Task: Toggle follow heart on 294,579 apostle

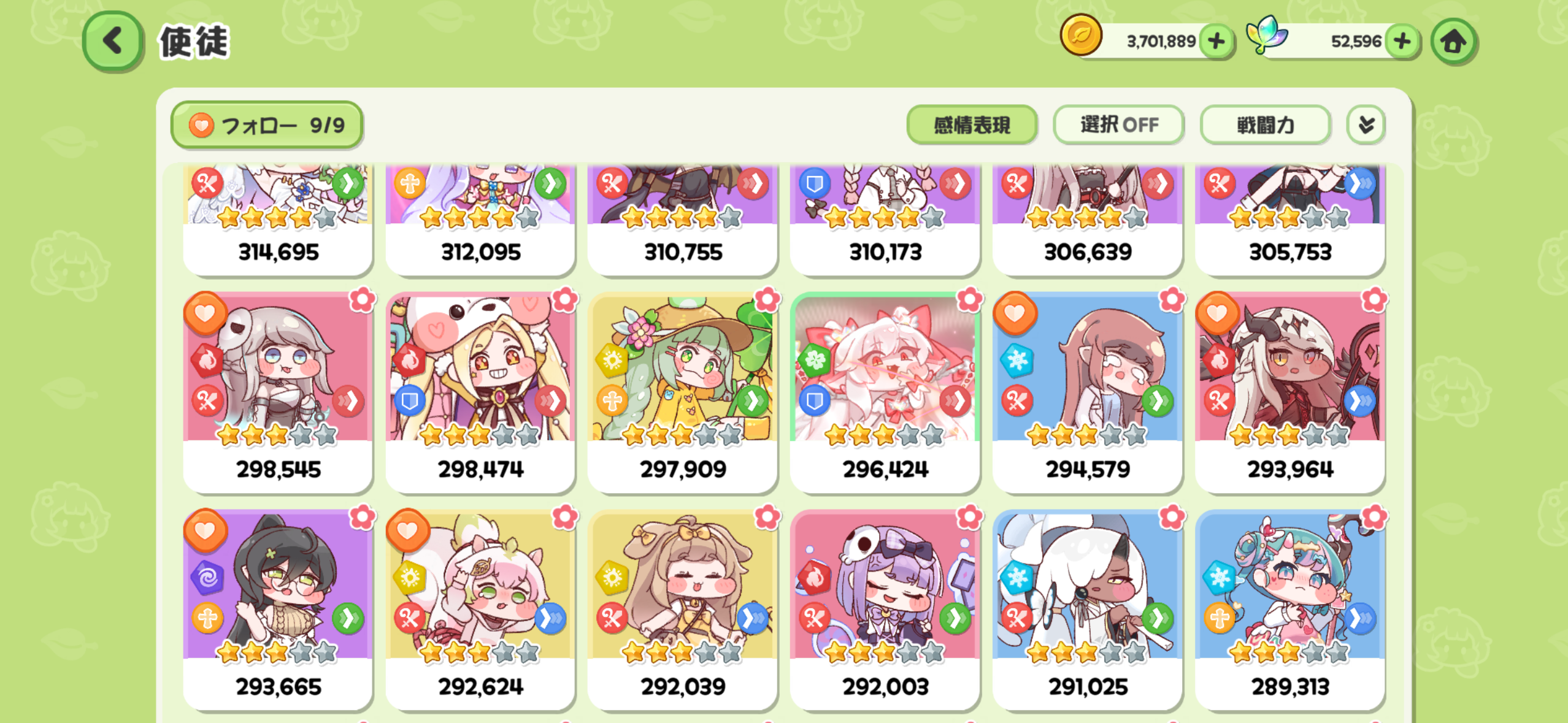Action: (x=1015, y=313)
